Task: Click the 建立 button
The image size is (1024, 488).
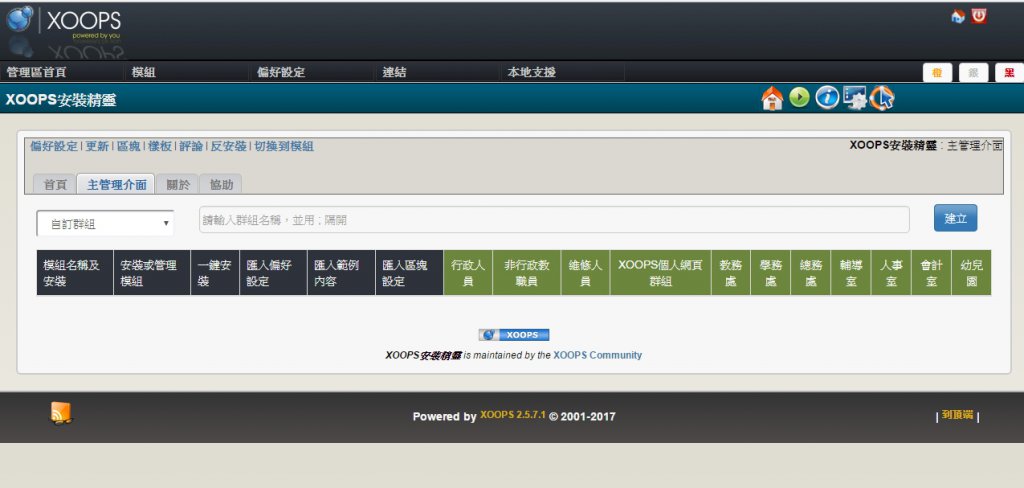Action: click(x=955, y=218)
